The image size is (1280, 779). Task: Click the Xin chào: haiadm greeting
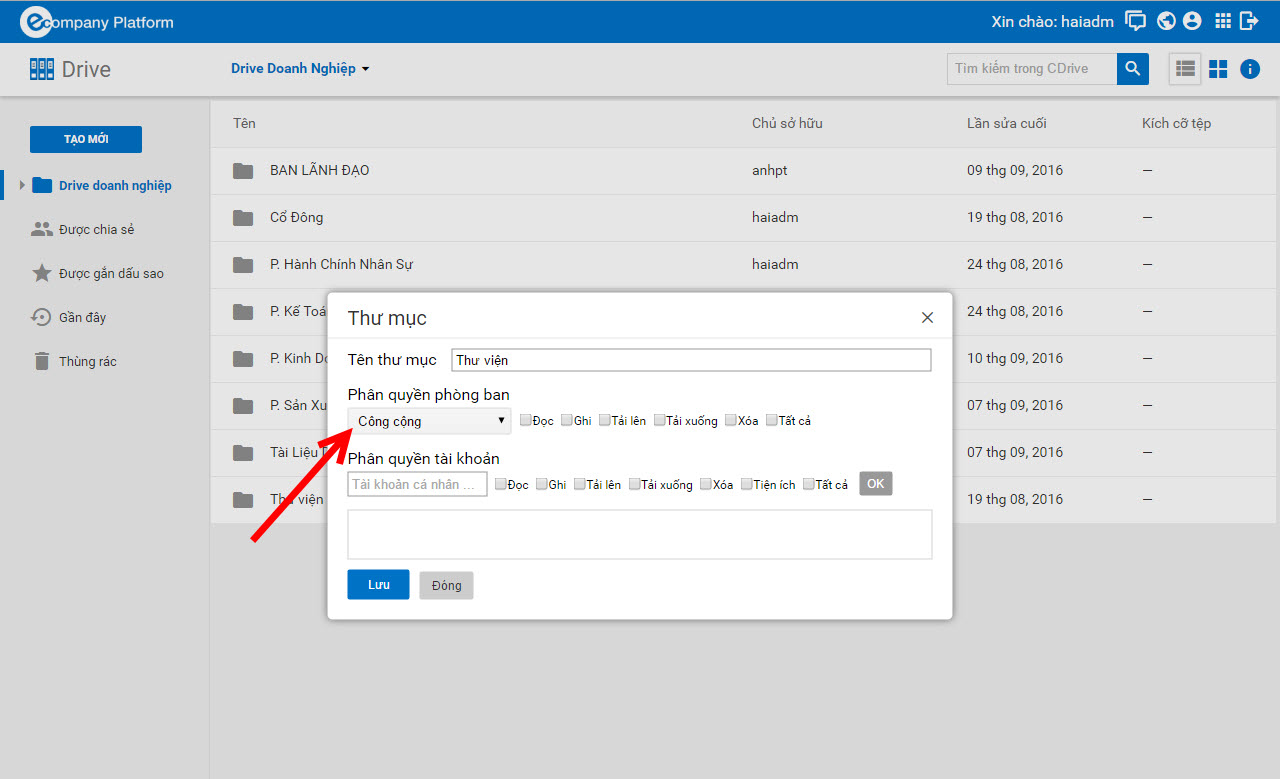[x=1053, y=21]
